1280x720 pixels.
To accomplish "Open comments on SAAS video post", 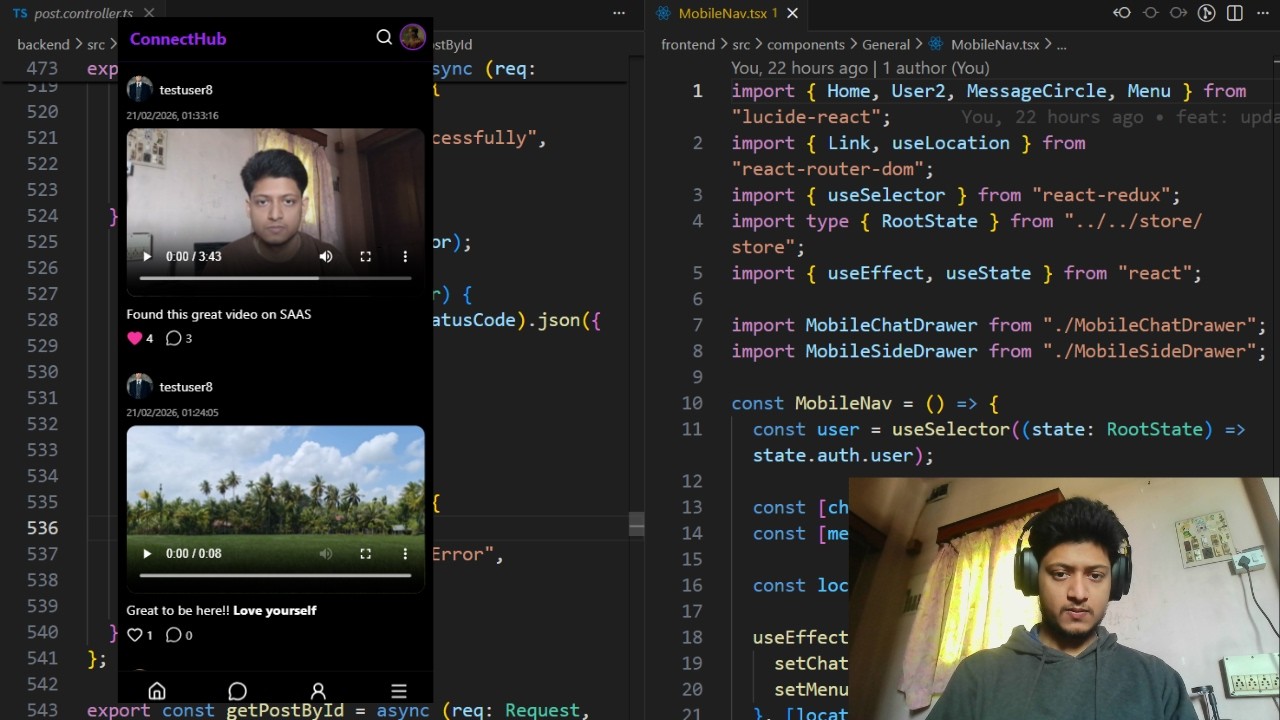I will 173,338.
